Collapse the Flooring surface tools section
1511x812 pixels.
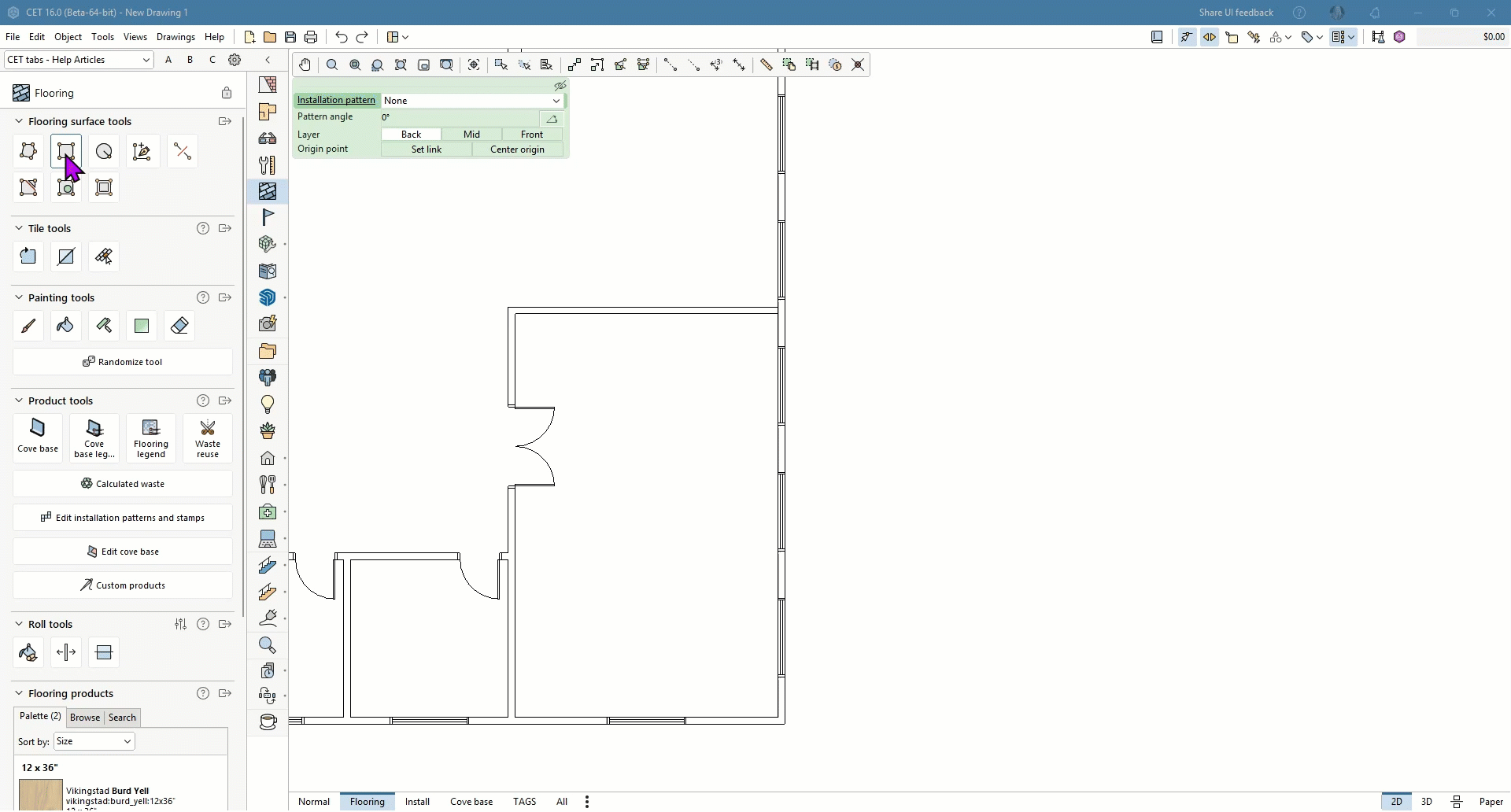(19, 121)
